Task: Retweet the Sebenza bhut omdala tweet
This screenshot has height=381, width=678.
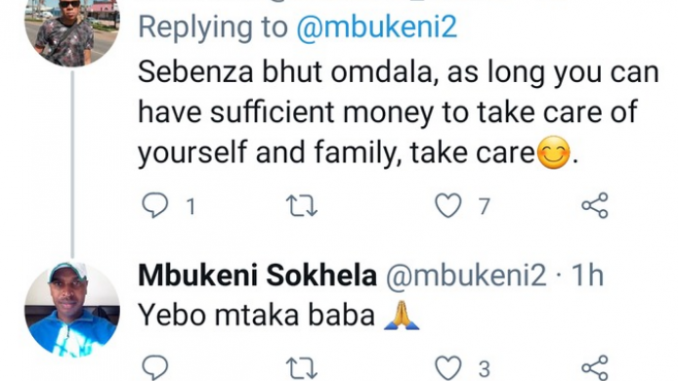Action: [x=302, y=205]
